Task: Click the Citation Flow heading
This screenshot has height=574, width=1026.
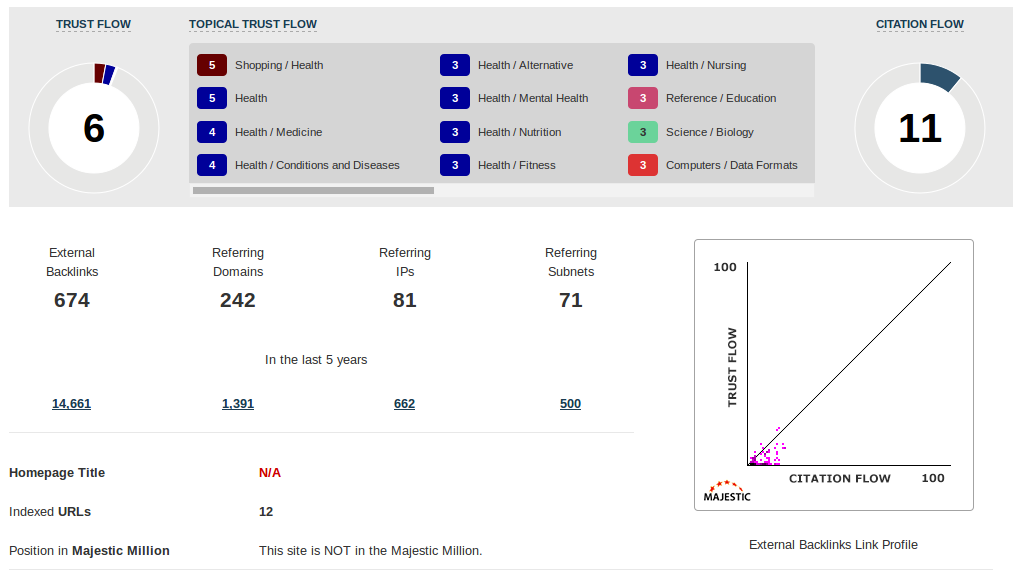Action: 919,24
